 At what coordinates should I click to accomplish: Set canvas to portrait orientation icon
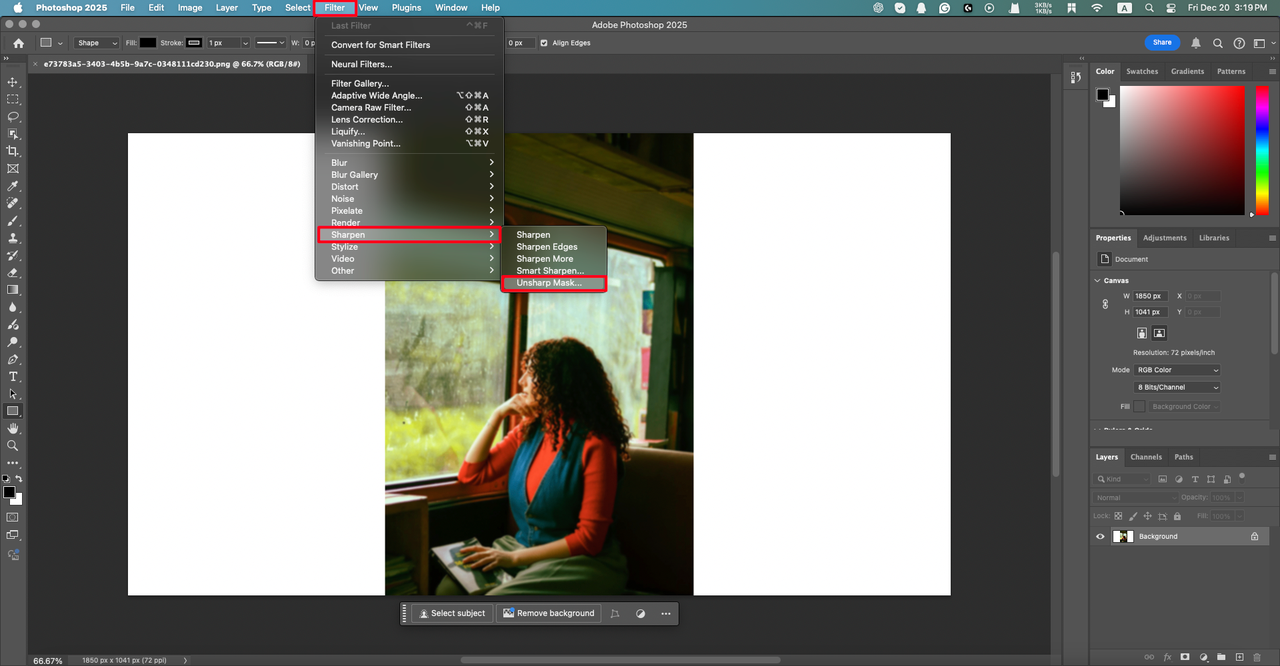1142,333
